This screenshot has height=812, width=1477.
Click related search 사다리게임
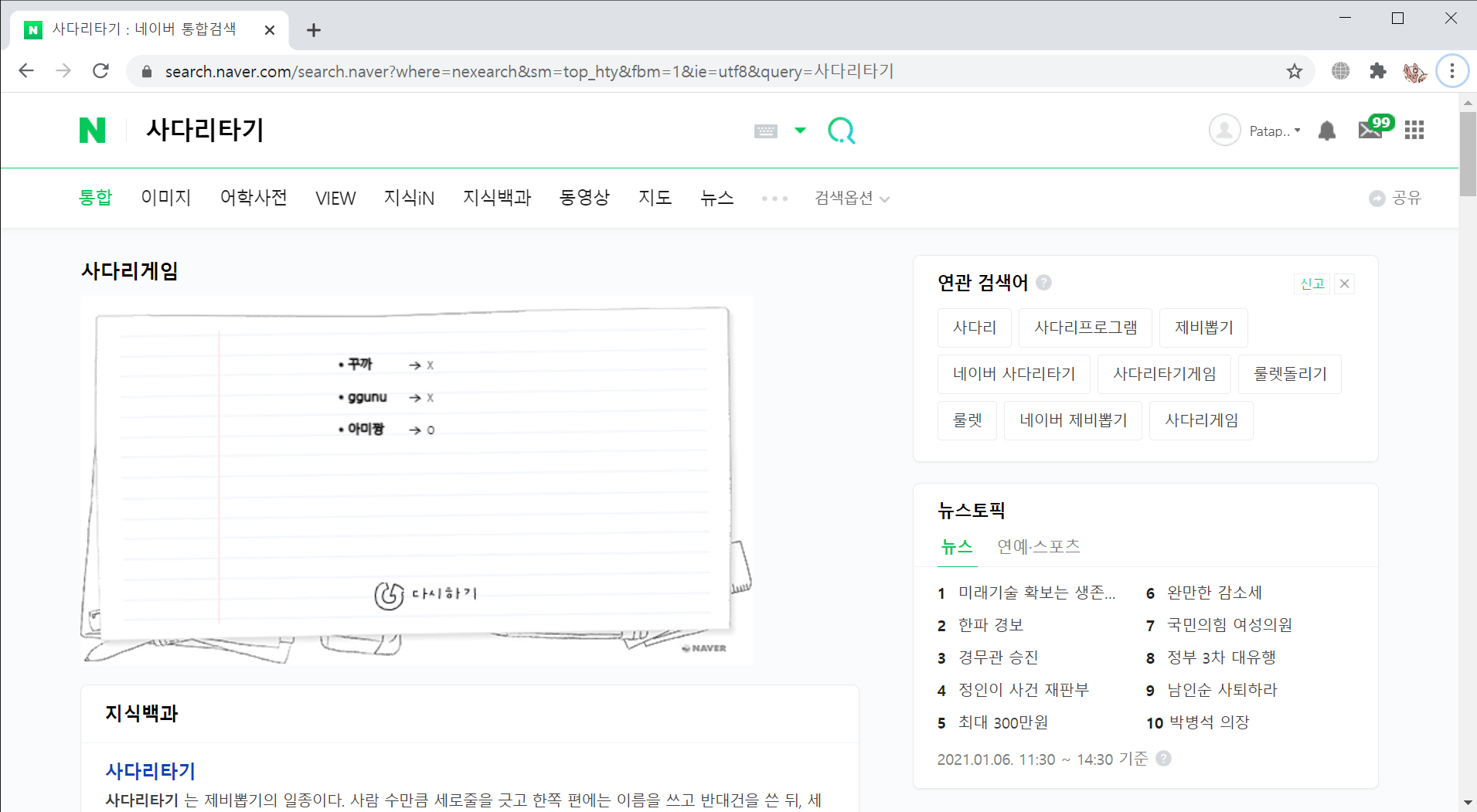coord(1201,420)
